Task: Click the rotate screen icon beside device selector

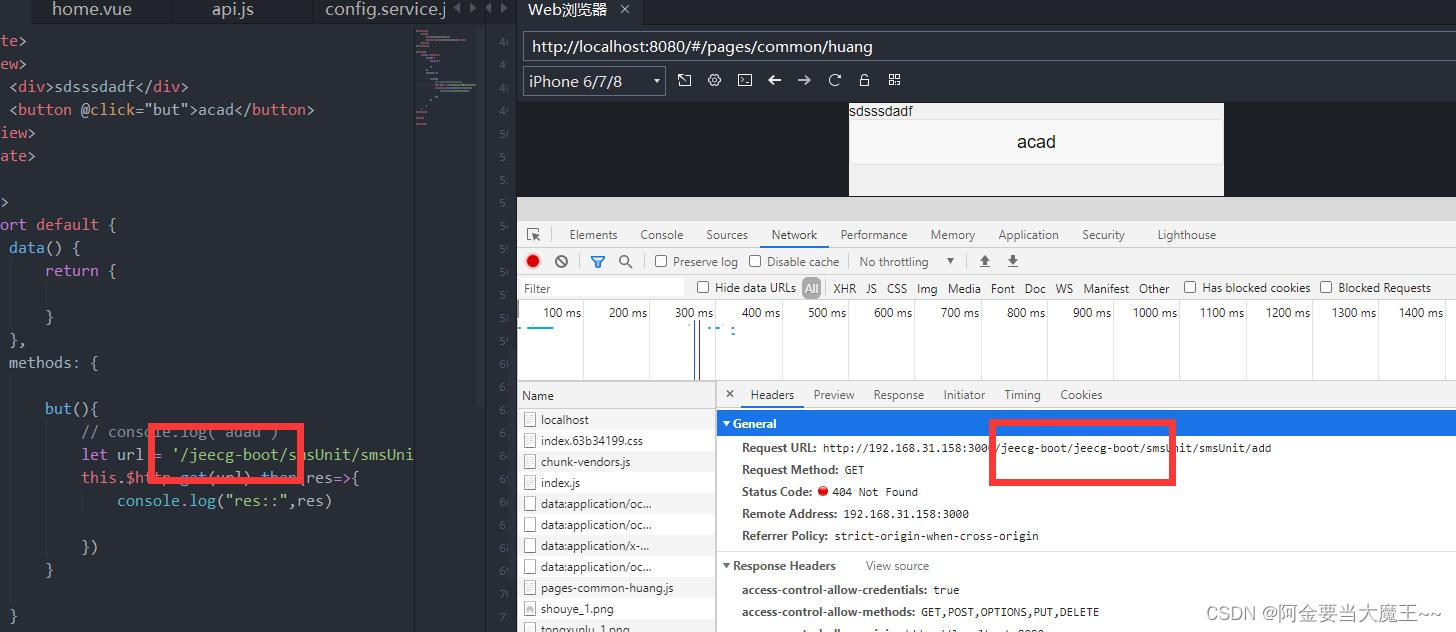Action: pos(685,80)
